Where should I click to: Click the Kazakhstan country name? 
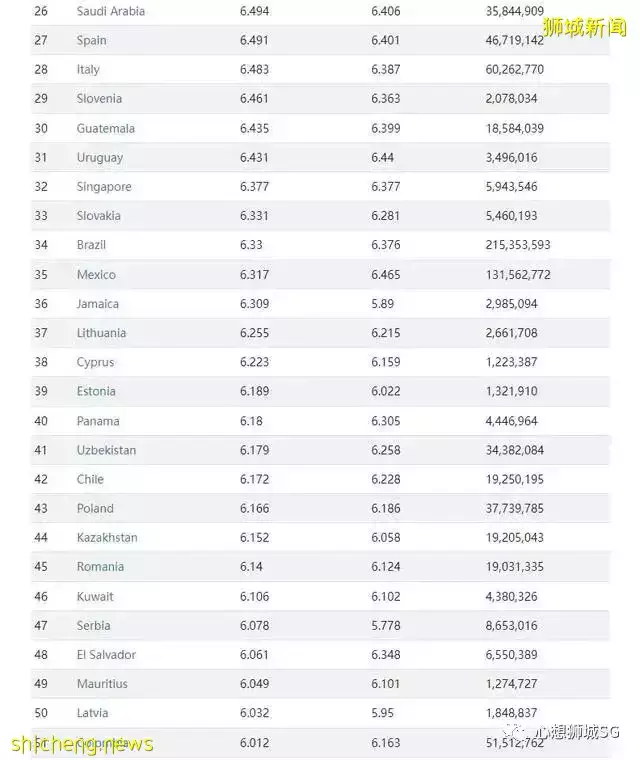107,538
